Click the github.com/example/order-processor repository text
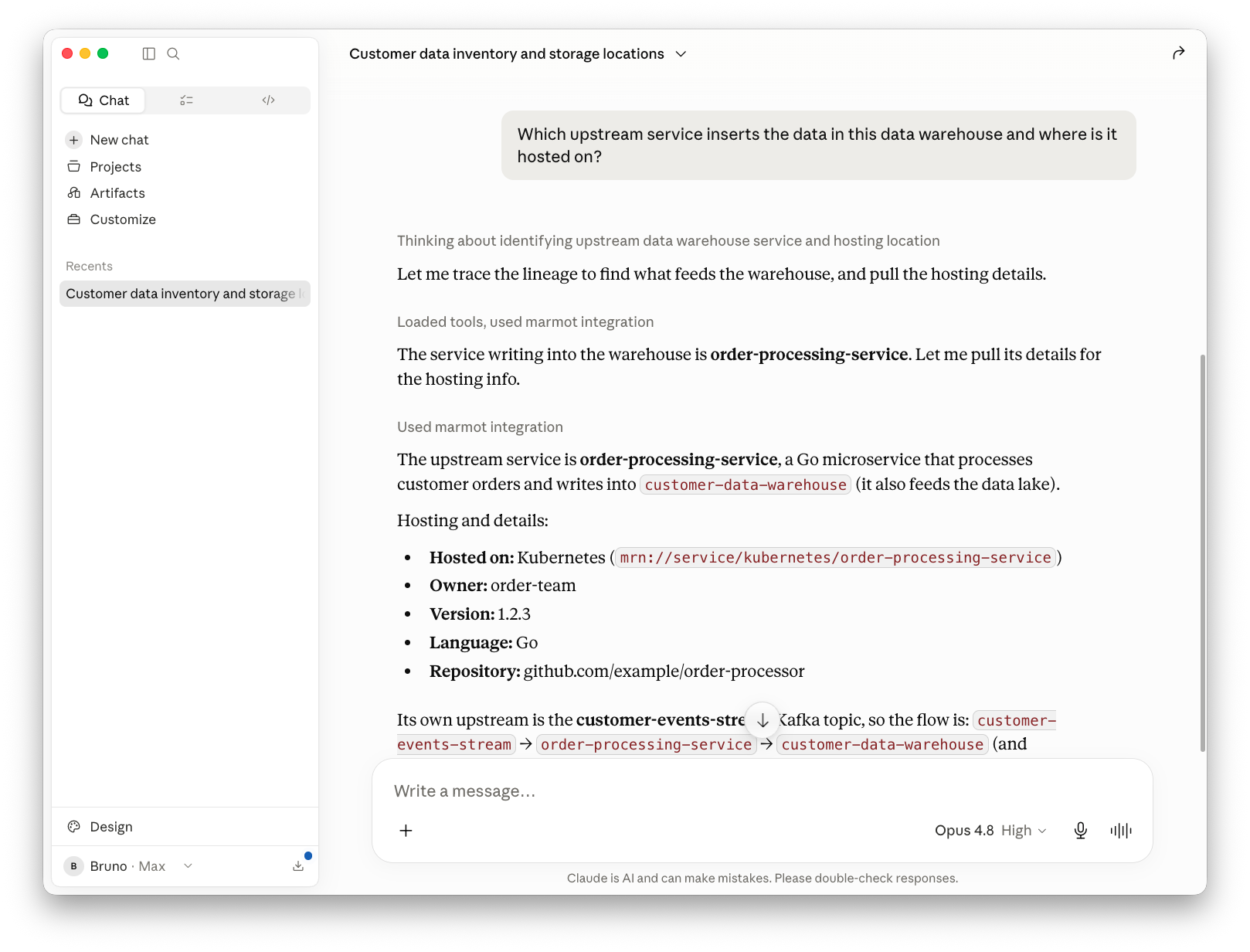 point(664,671)
